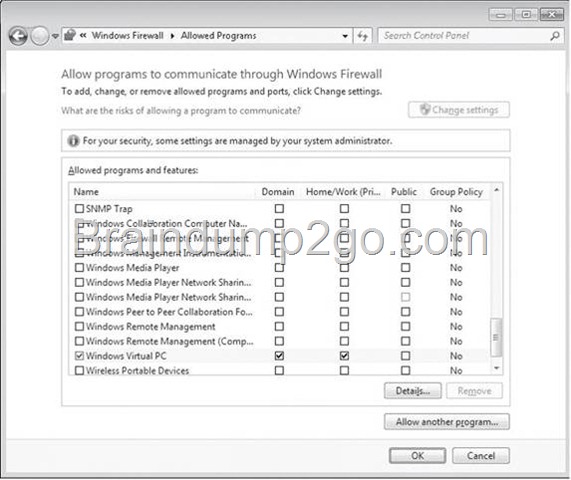This screenshot has height=480, width=571.
Task: Click the list scrollbar thumb
Action: [x=496, y=337]
